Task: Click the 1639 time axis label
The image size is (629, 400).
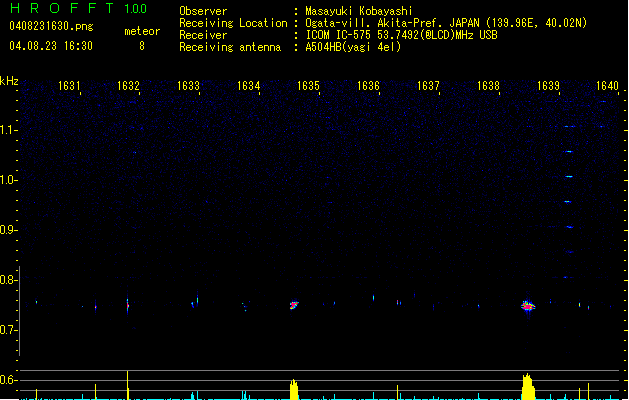Action: point(548,86)
